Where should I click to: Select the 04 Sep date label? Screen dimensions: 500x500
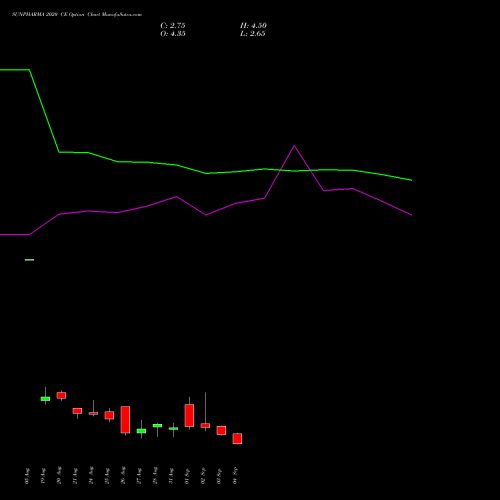click(235, 476)
